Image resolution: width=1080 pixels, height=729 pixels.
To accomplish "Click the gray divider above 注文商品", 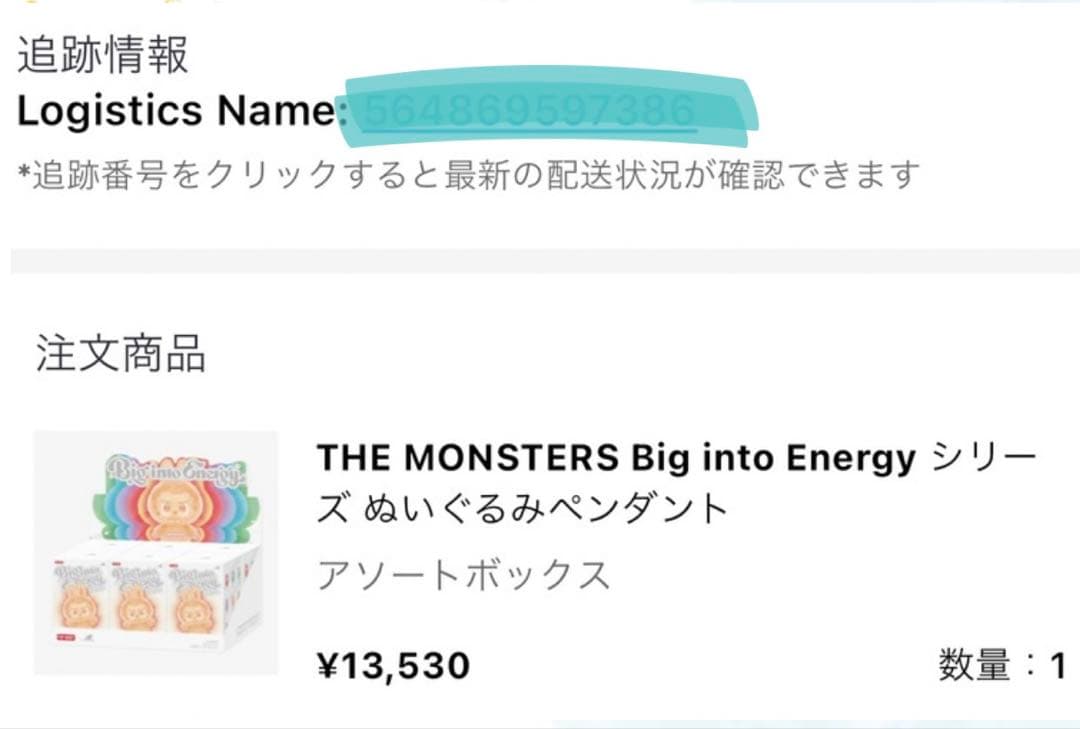I will click(540, 261).
